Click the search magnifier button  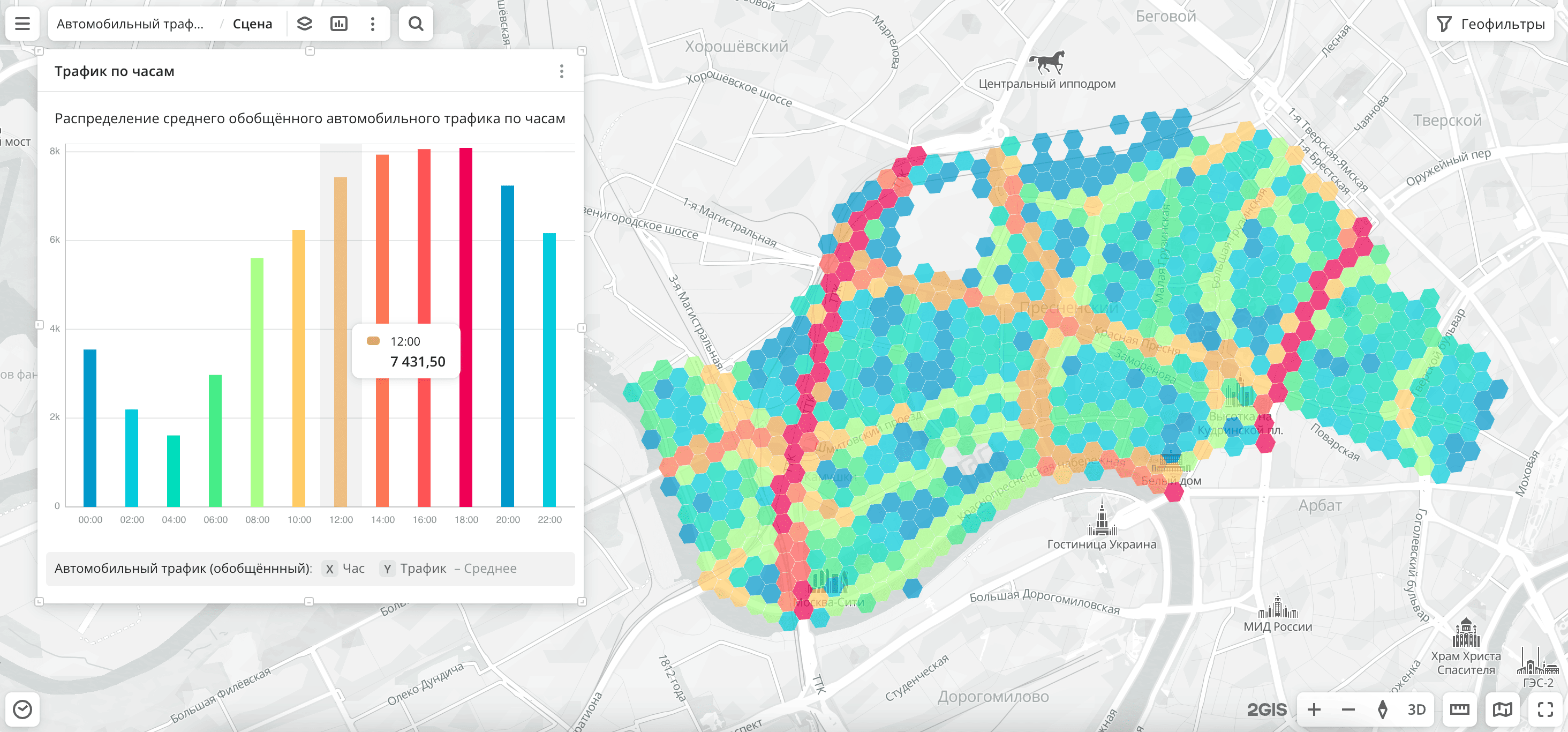click(416, 24)
